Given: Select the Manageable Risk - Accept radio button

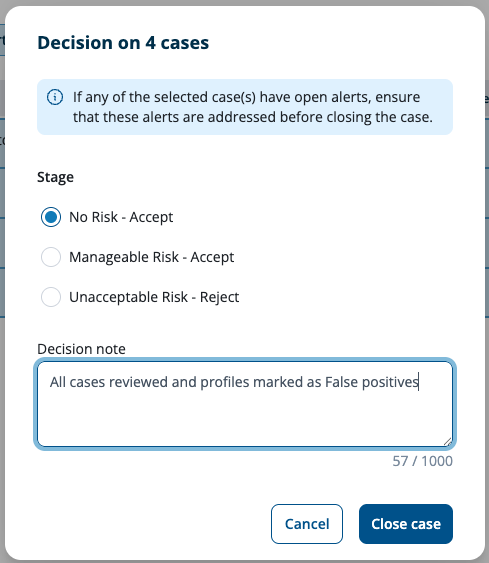Looking at the screenshot, I should (51, 257).
